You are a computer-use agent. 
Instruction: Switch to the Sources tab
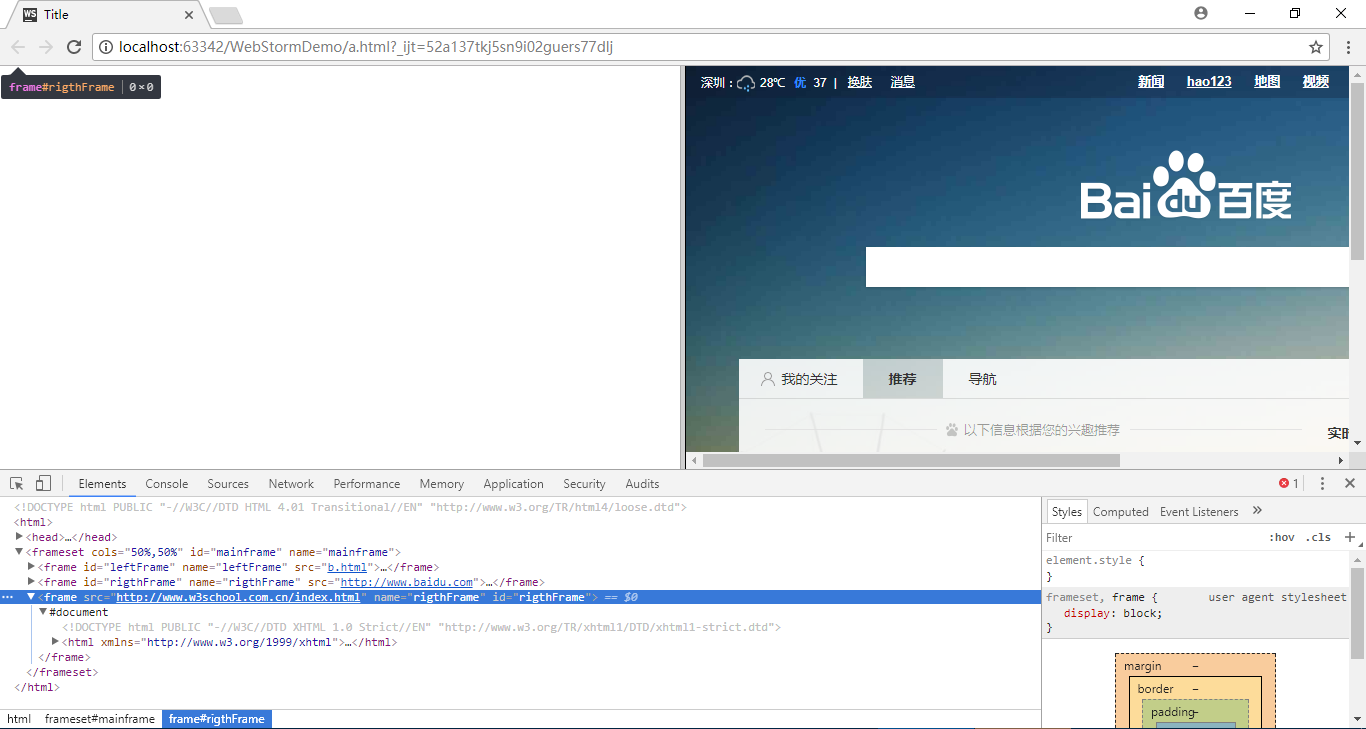click(x=228, y=484)
